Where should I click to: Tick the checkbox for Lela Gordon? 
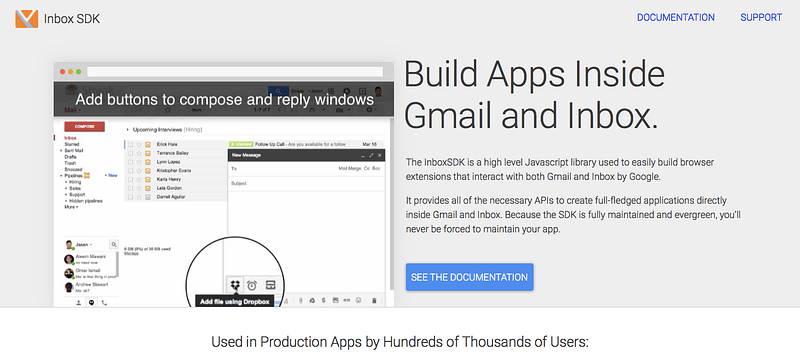[x=131, y=188]
